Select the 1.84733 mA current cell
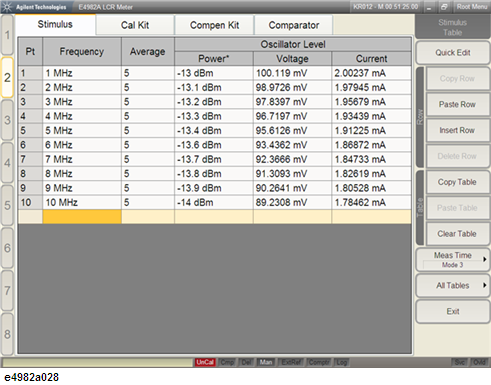This screenshot has width=491, height=385. 371,159
